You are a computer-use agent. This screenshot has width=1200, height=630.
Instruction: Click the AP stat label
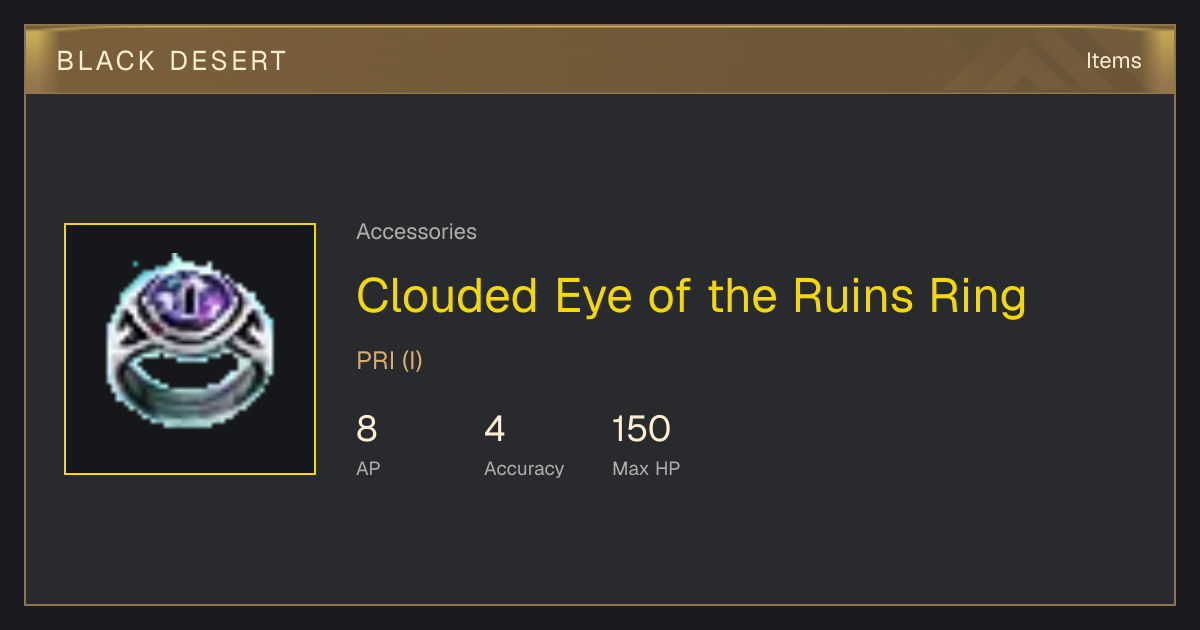click(368, 468)
